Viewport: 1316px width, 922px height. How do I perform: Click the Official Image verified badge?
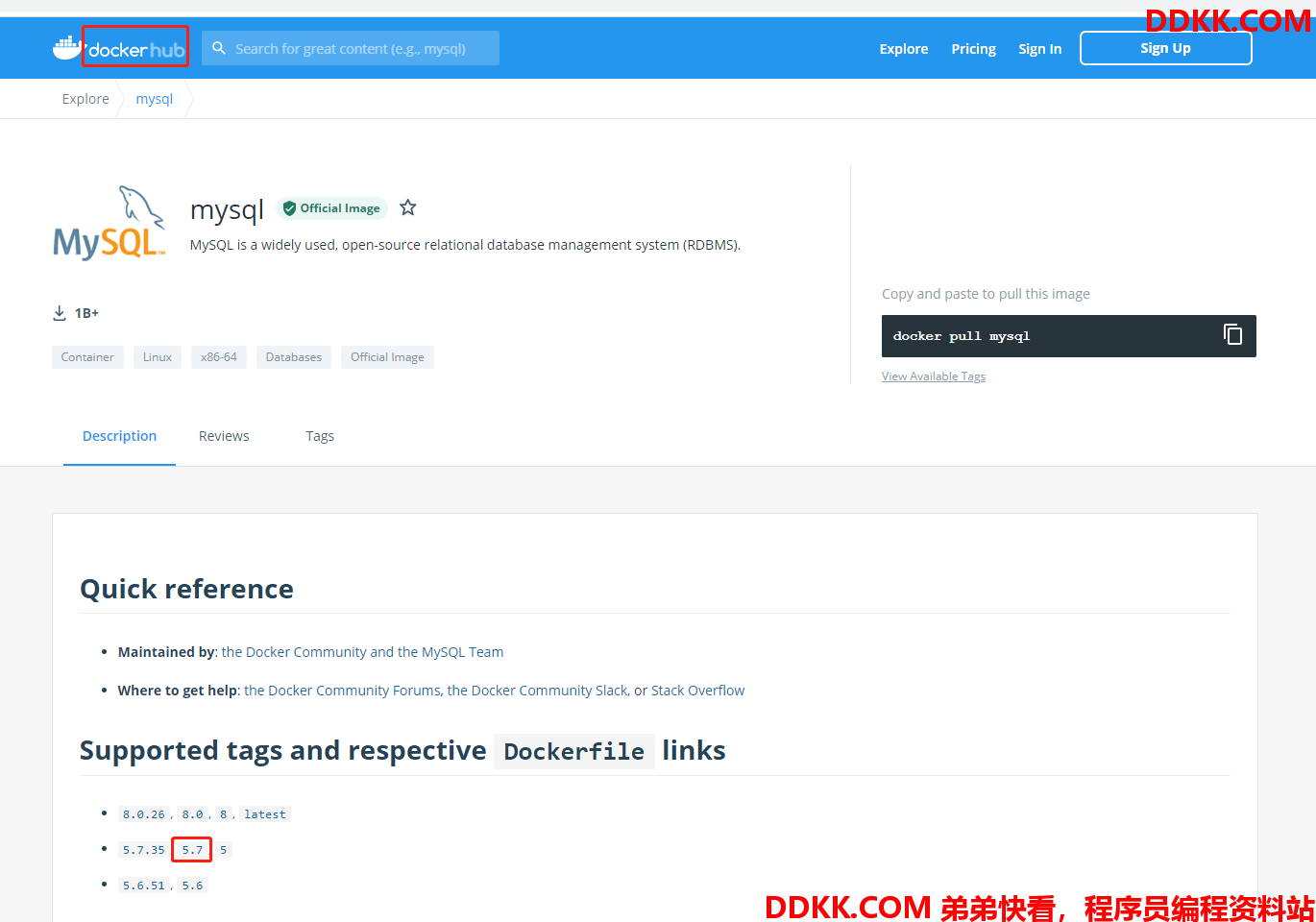coord(331,208)
